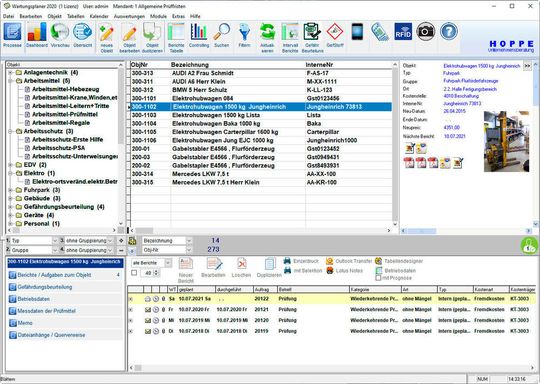Image resolution: width=540 pixels, height=384 pixels.
Task: Open the Dashboard chart icon
Action: pyautogui.click(x=37, y=34)
